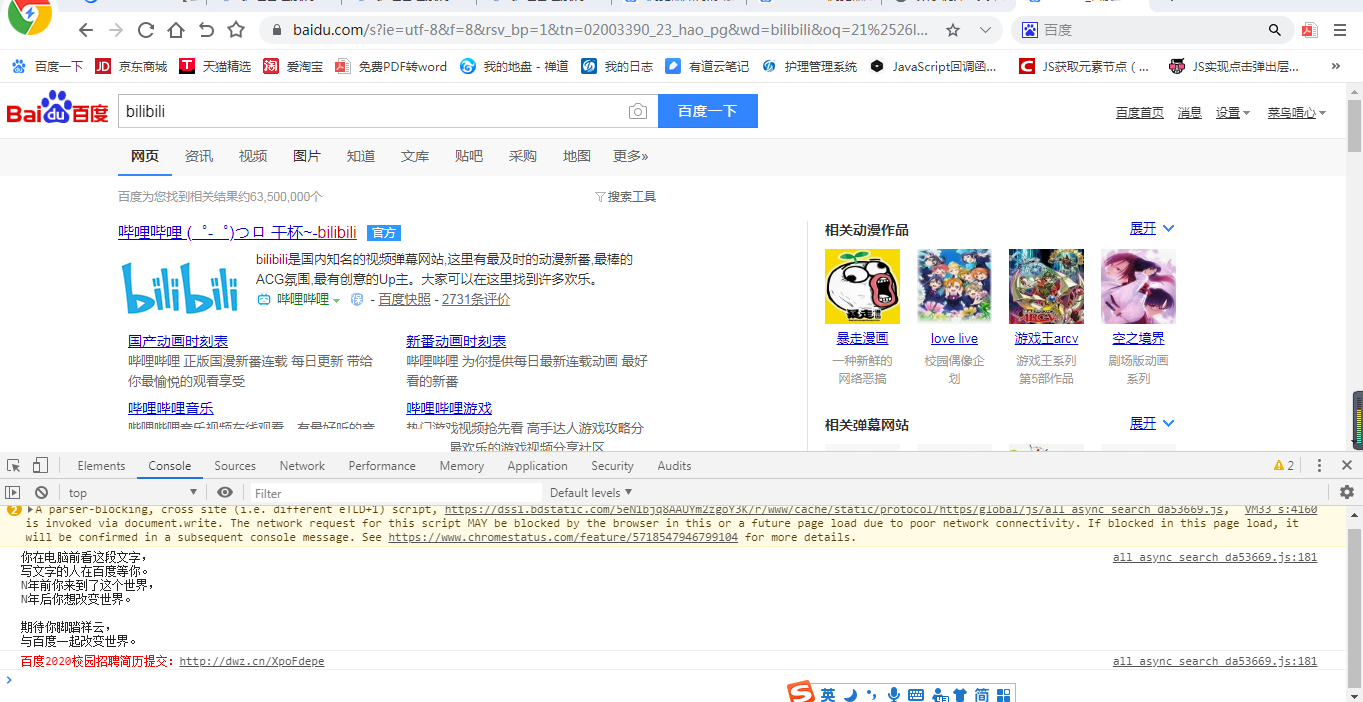
Task: Open the 'top' JavaScript context dropdown
Action: [x=132, y=493]
